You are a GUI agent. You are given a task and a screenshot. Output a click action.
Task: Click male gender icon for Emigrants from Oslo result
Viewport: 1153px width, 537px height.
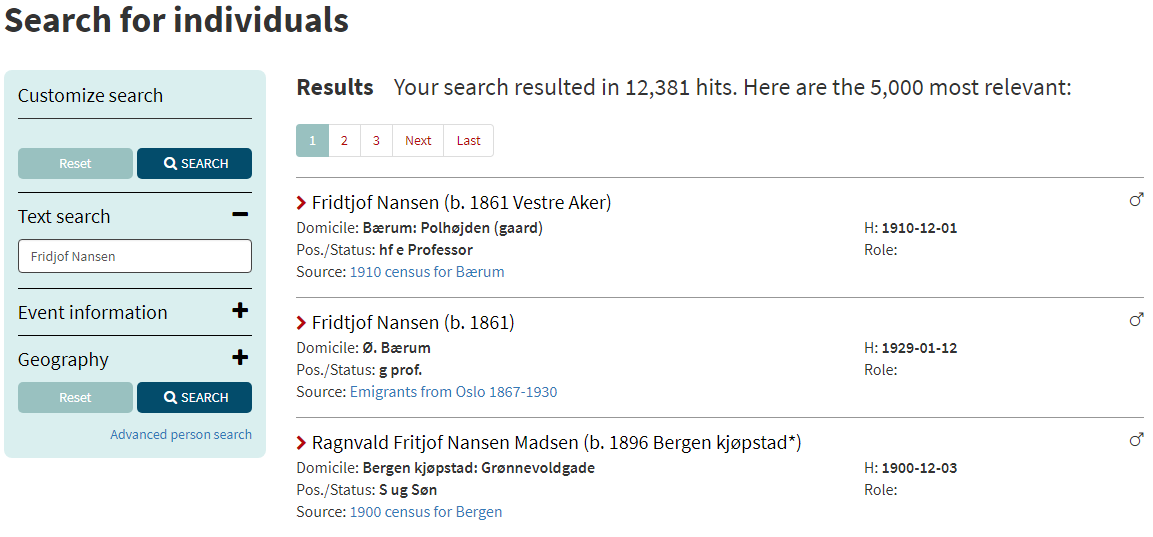[x=1136, y=320]
